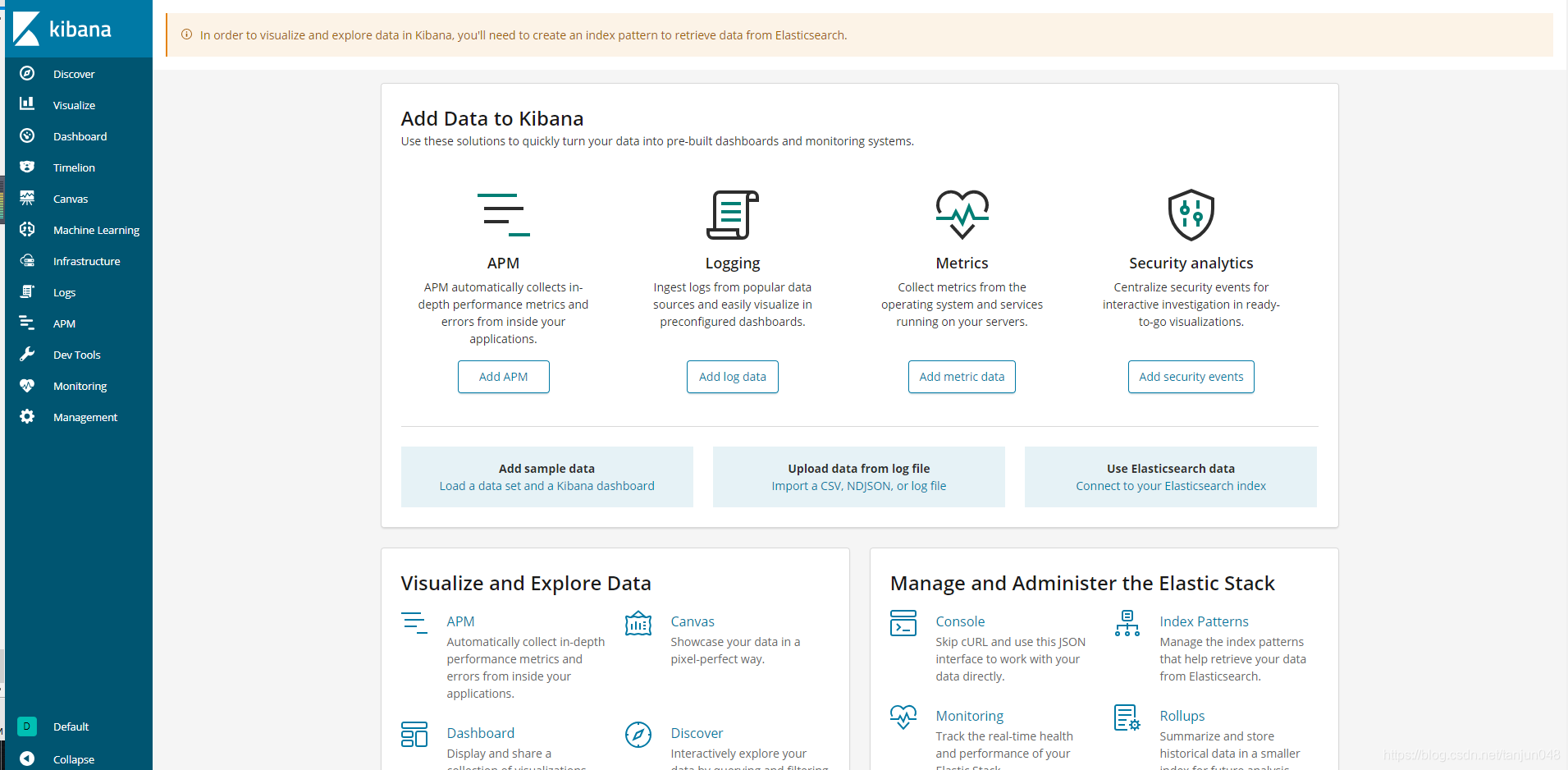Click the Infrastructure sidebar icon
Image resolution: width=1568 pixels, height=770 pixels.
27,260
